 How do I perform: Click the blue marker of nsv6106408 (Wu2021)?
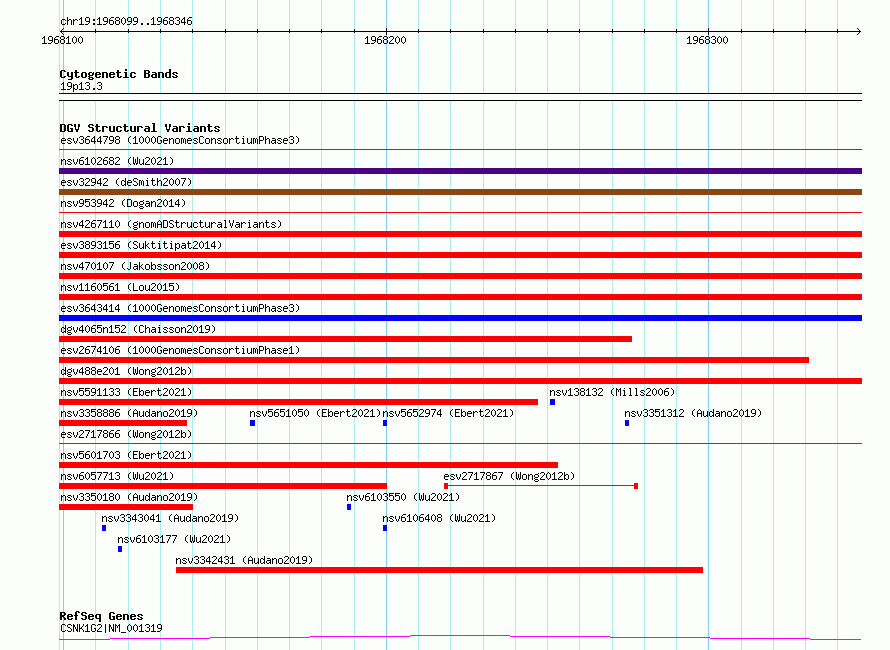coord(385,528)
